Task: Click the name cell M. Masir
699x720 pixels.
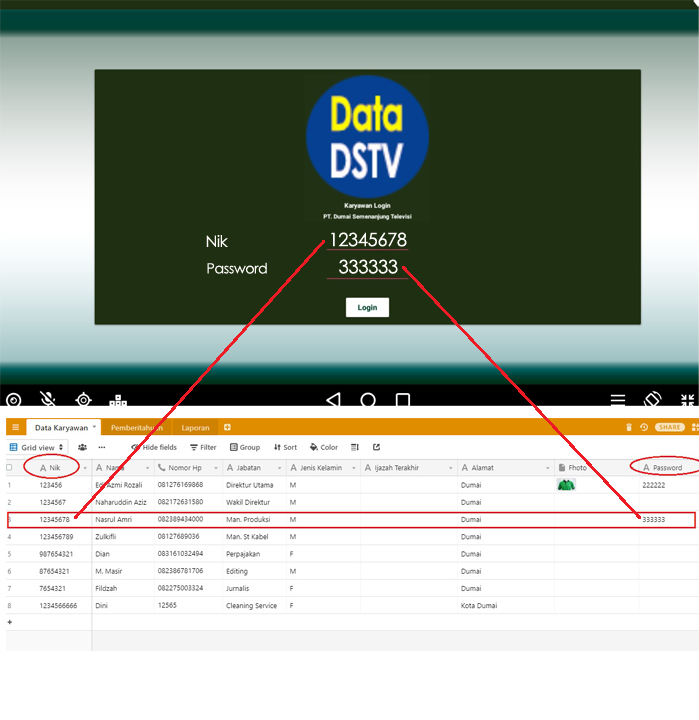Action: coord(123,571)
